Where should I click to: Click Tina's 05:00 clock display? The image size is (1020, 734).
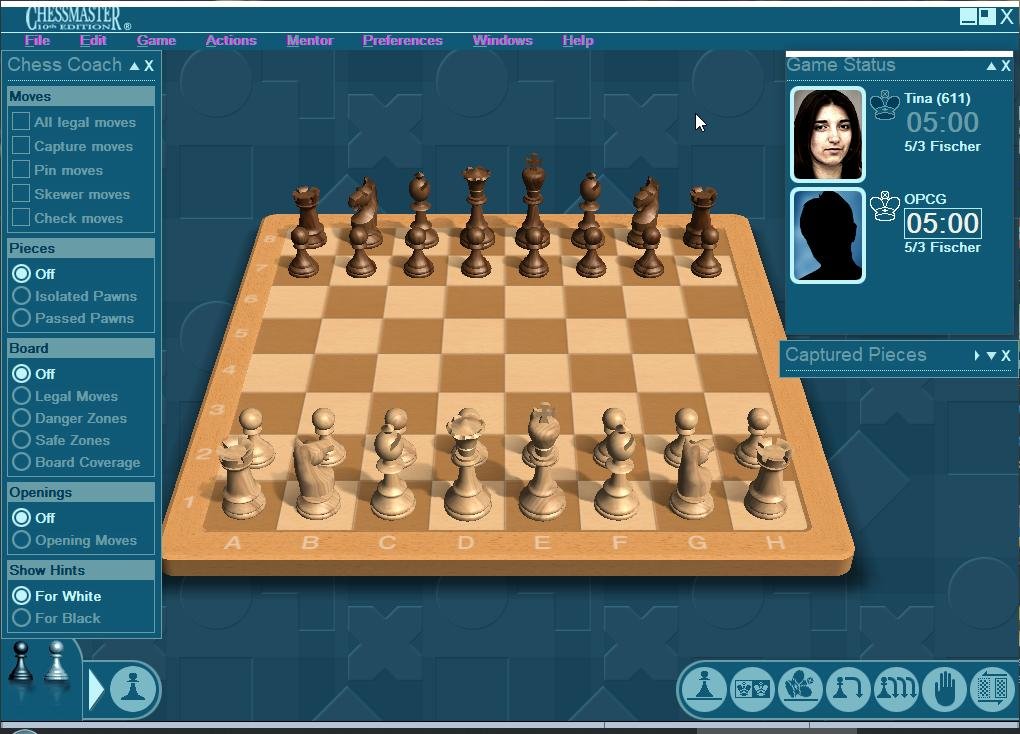coord(943,122)
